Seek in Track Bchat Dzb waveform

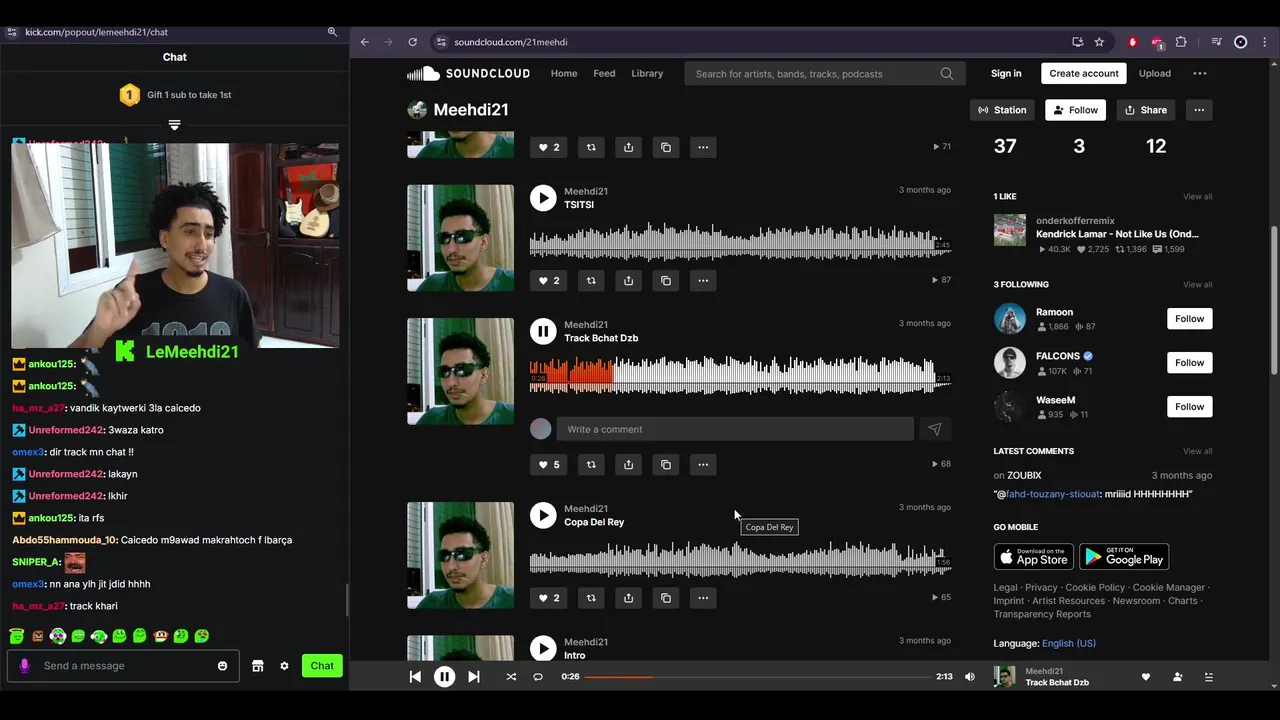[740, 375]
